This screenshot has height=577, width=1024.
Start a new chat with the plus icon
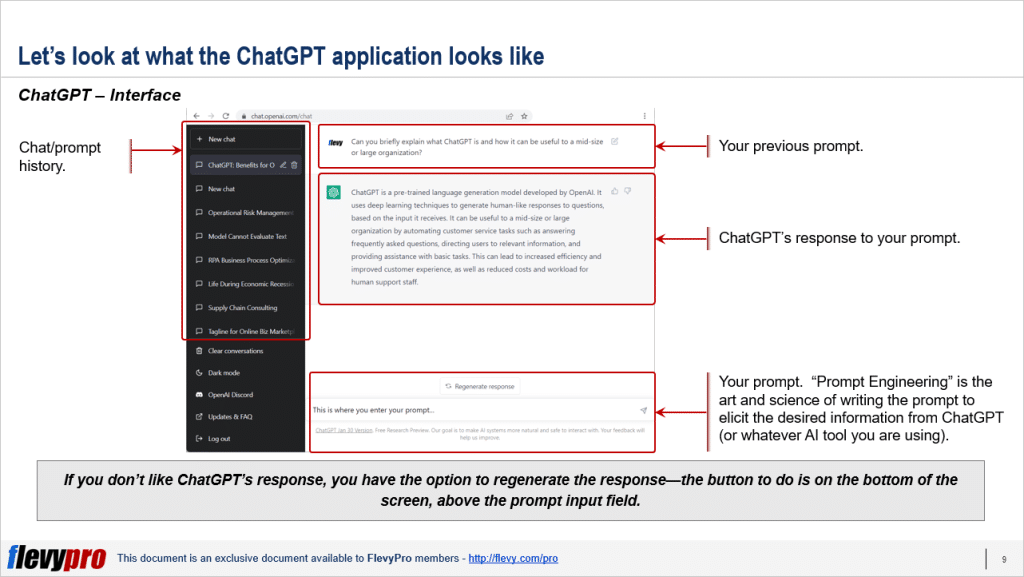(x=199, y=138)
